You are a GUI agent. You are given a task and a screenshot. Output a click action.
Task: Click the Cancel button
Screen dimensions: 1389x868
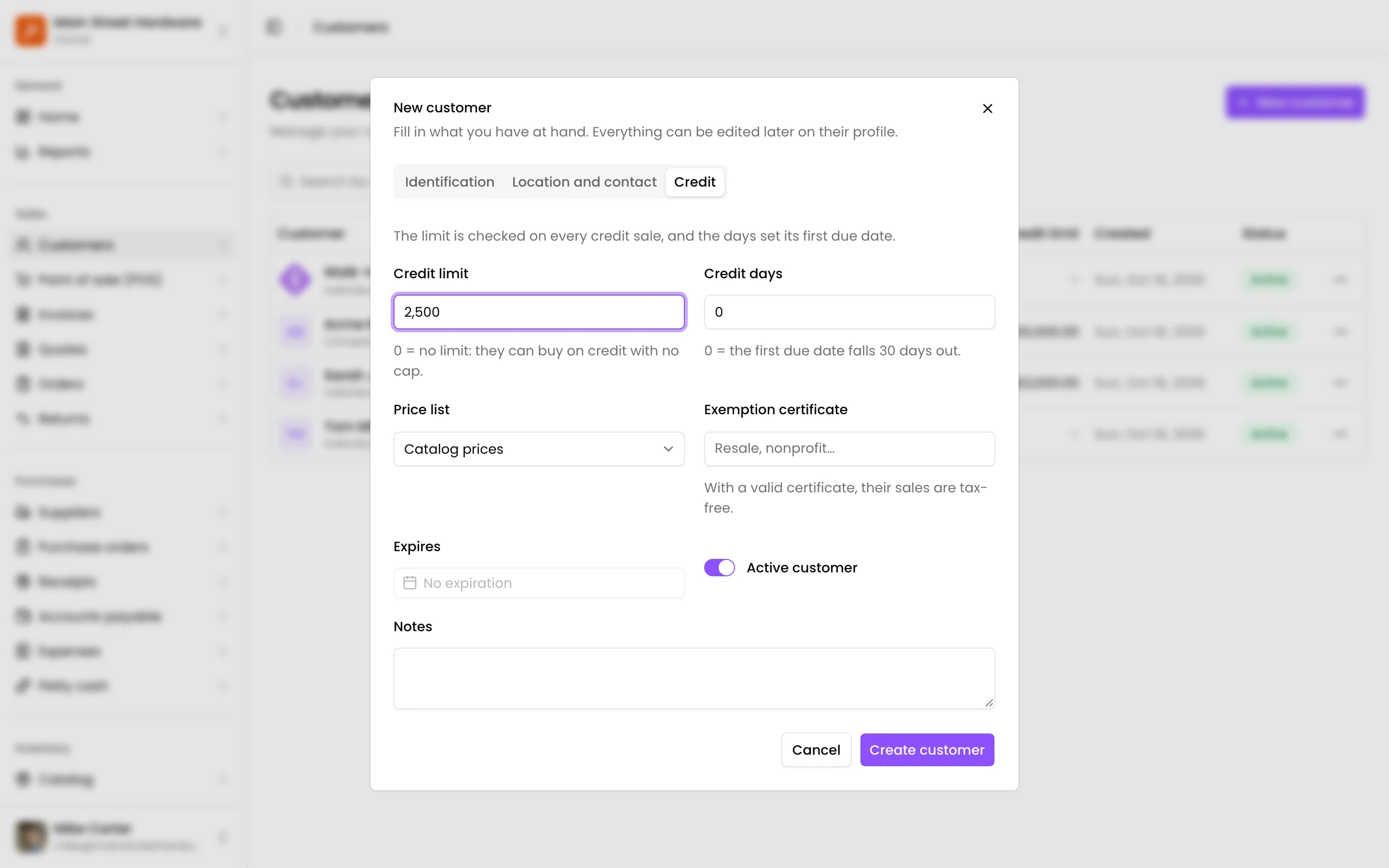tap(816, 750)
